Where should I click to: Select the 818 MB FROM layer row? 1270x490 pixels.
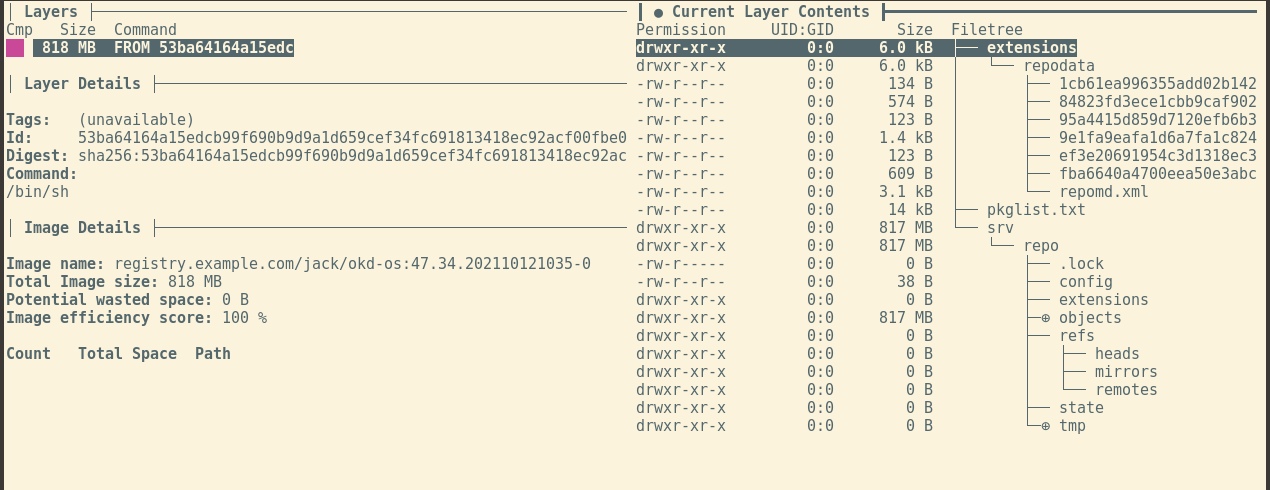coord(164,48)
